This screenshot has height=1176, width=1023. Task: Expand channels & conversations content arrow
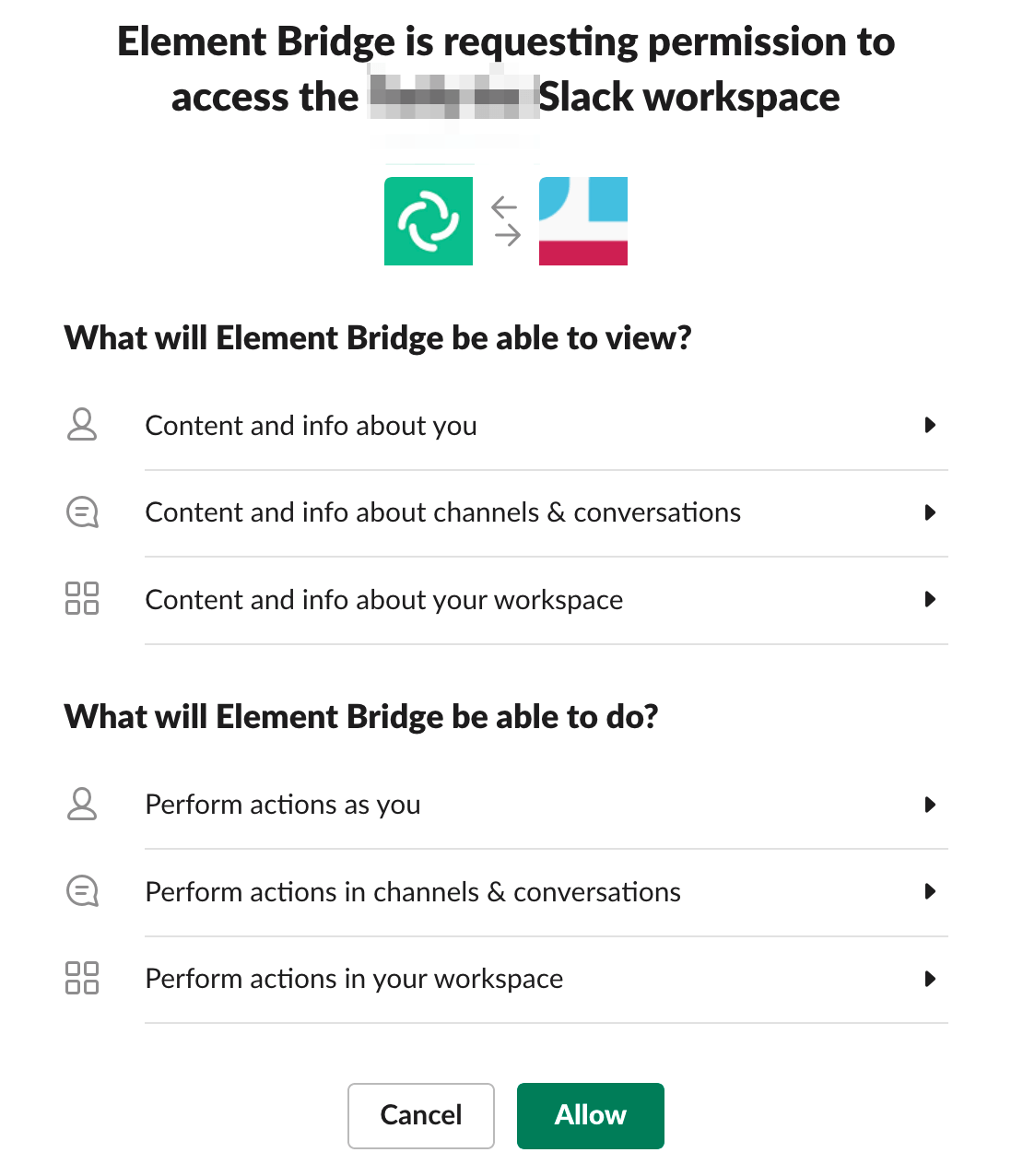[x=930, y=512]
